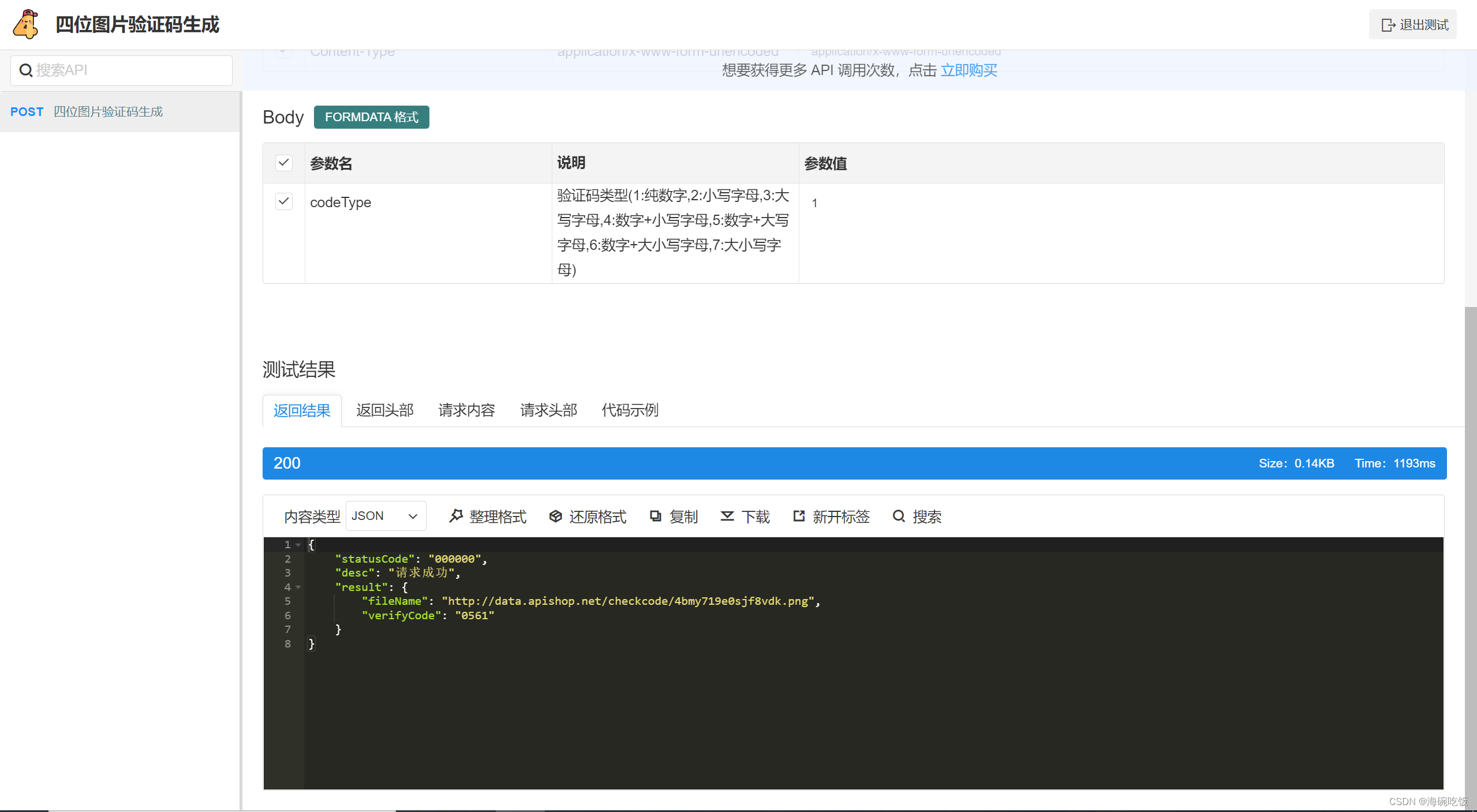Collapse line 1 of the JSON response
This screenshot has width=1477, height=812.
(x=298, y=544)
